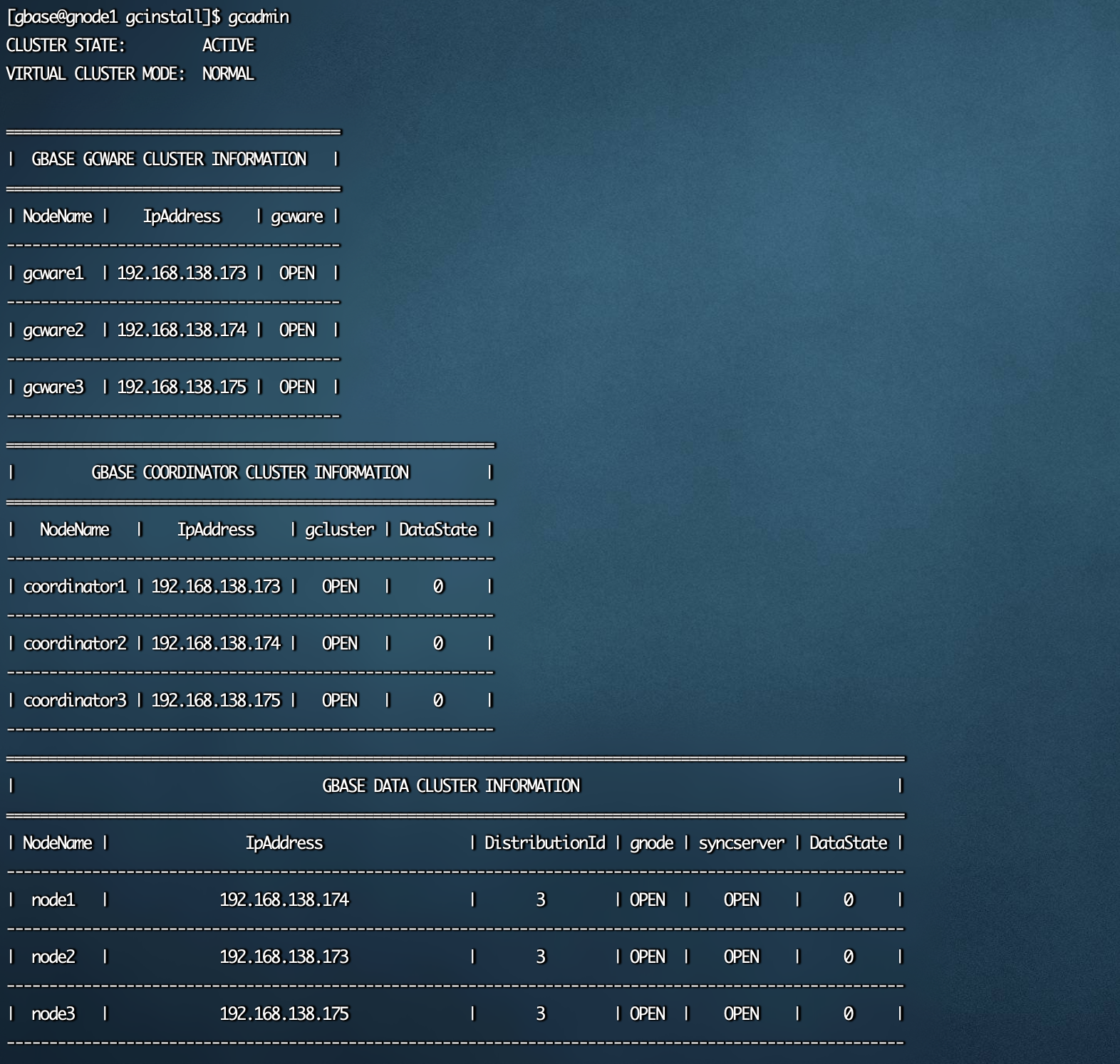This screenshot has width=1120, height=1064.
Task: Click the syncserver OPEN status for node2
Action: (x=742, y=957)
